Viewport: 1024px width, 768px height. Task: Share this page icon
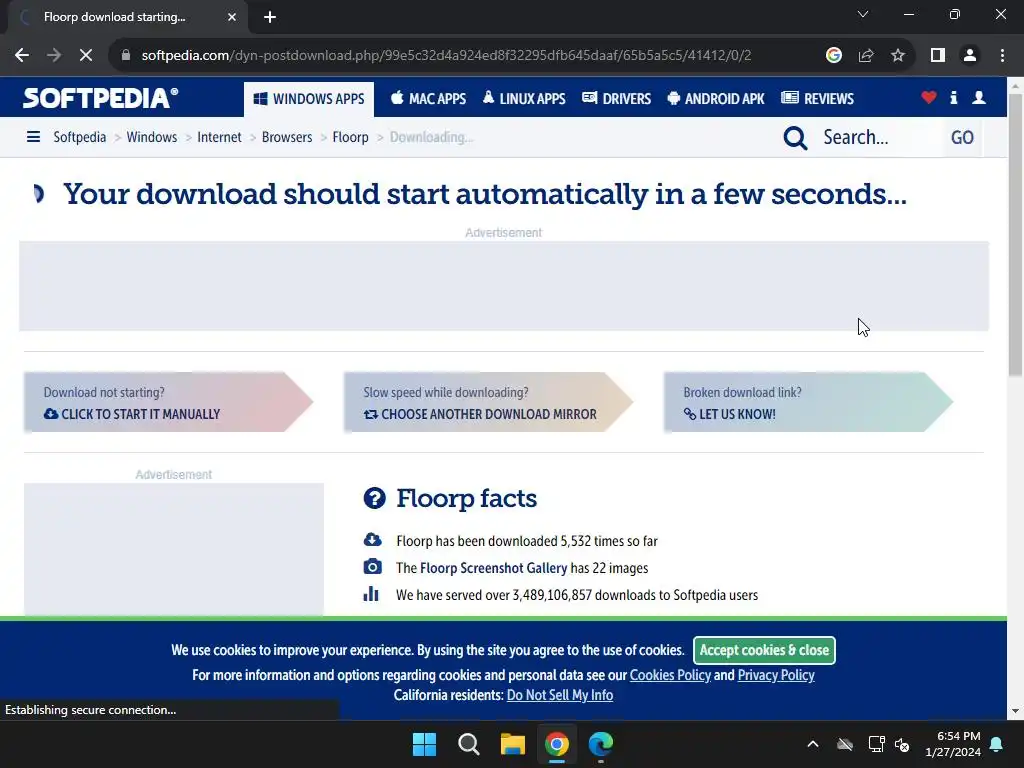click(x=866, y=56)
